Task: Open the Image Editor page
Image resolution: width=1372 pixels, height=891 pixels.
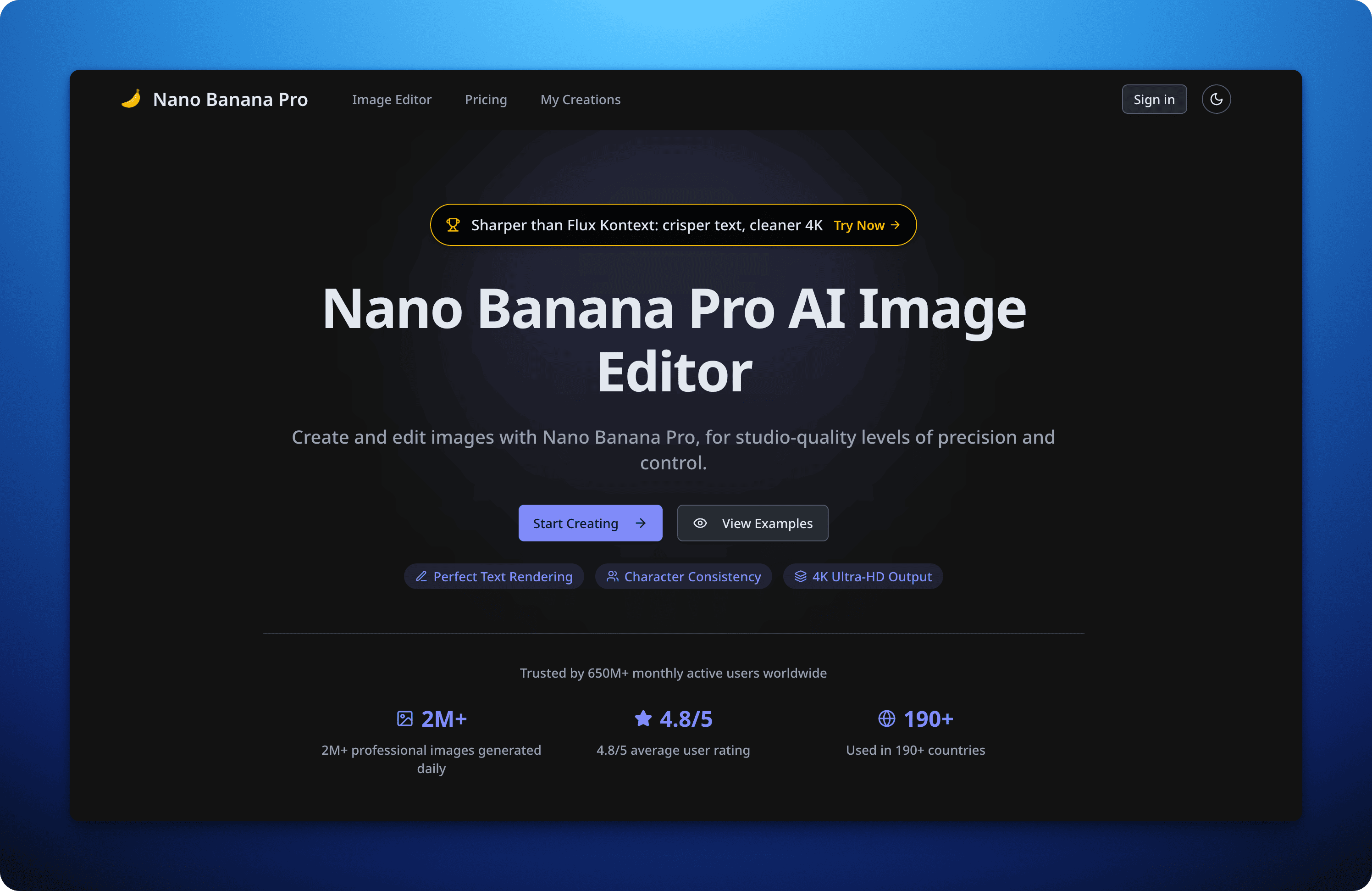Action: click(392, 99)
